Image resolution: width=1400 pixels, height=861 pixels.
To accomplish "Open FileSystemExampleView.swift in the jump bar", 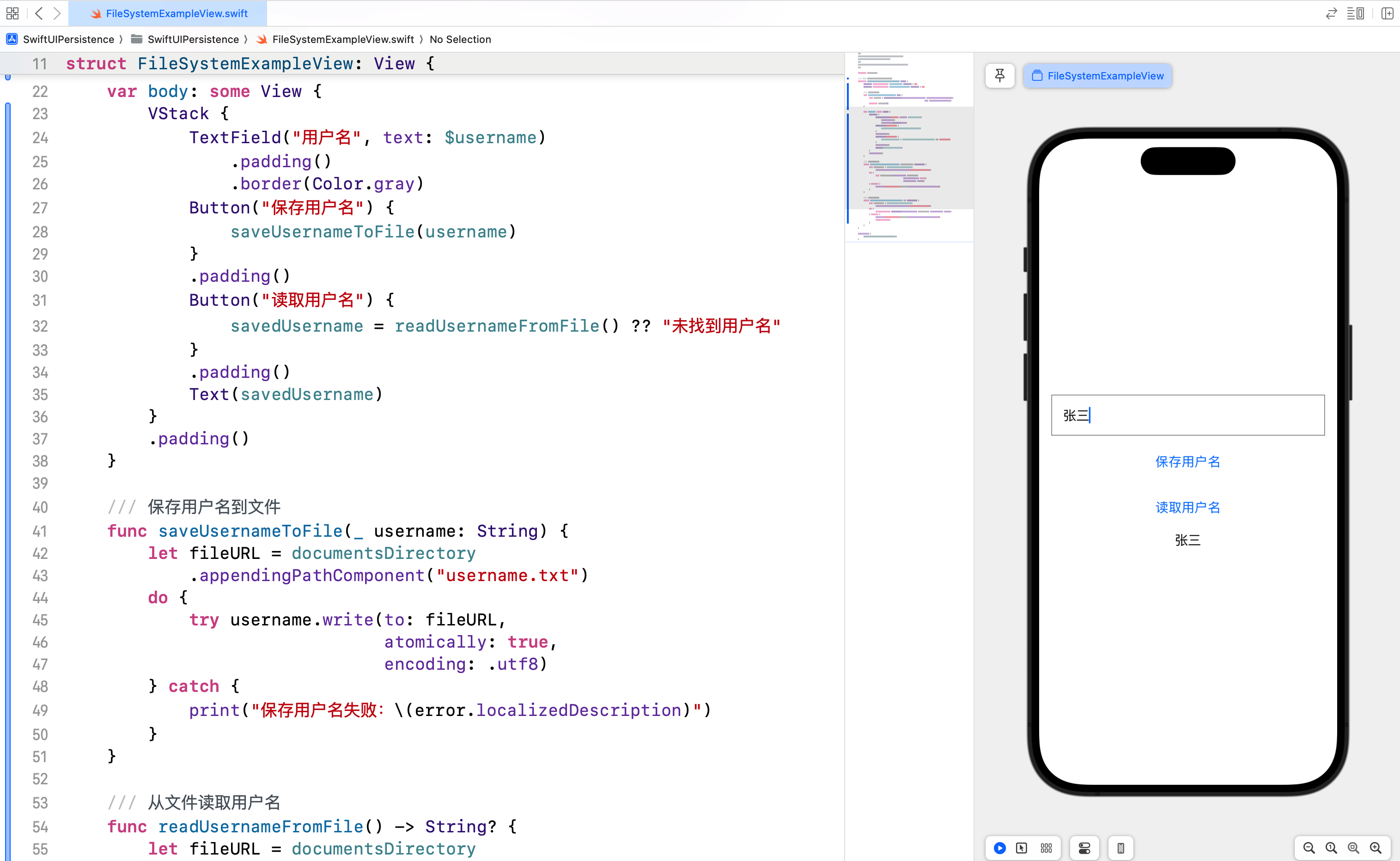I will pyautogui.click(x=335, y=39).
